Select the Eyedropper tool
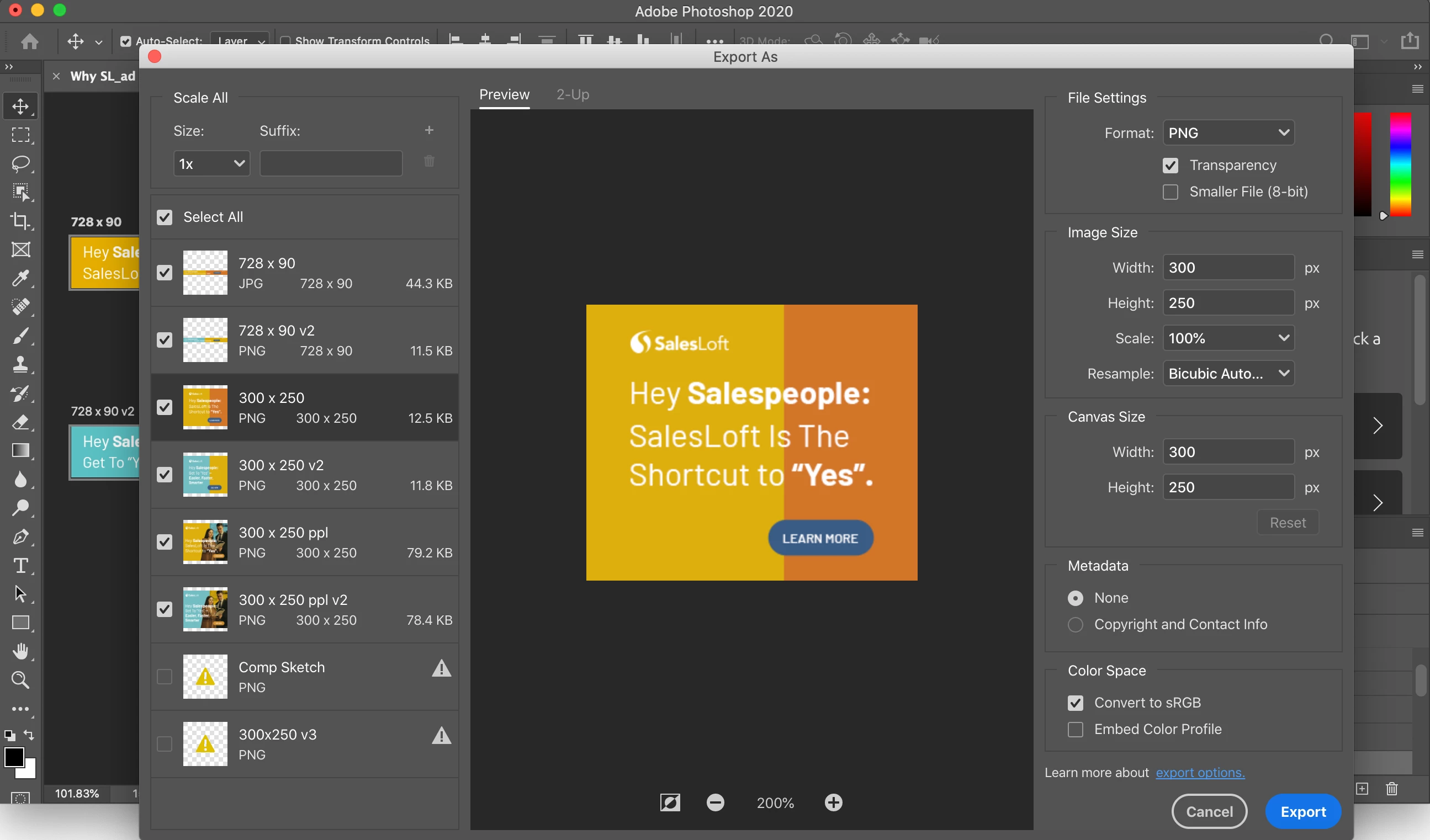1430x840 pixels. [x=21, y=278]
